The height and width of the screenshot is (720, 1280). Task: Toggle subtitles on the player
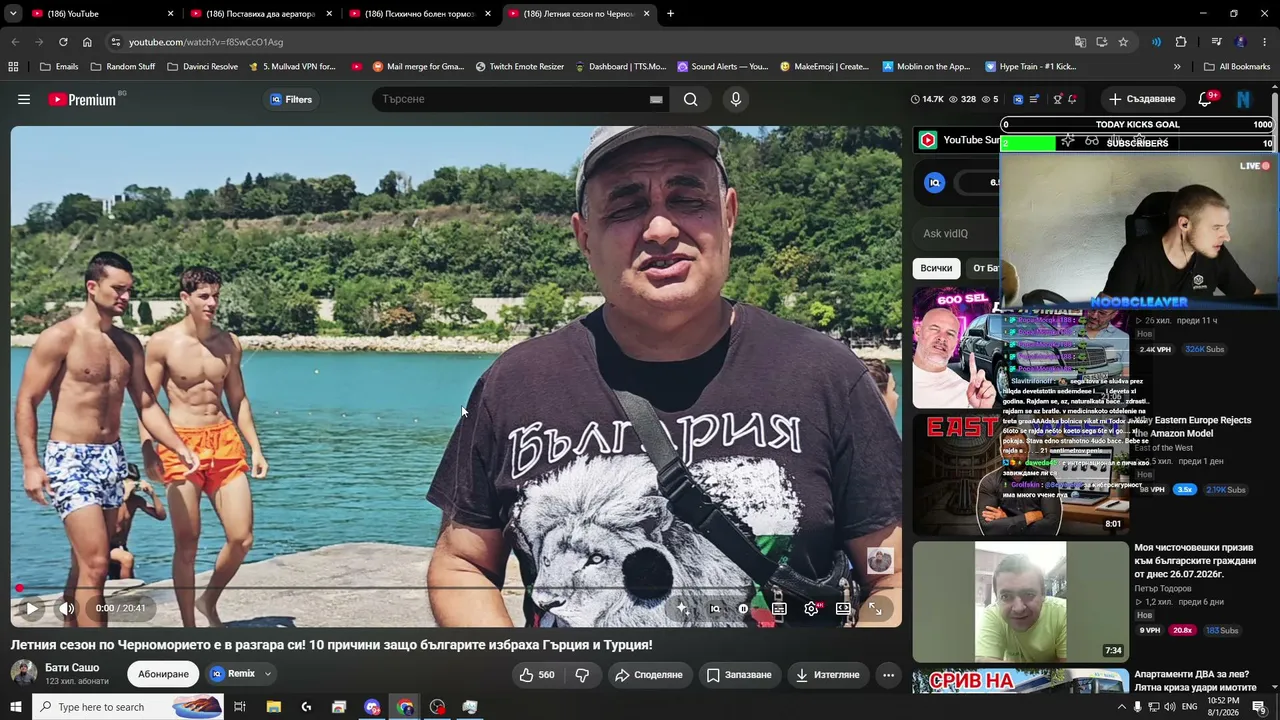[x=779, y=608]
